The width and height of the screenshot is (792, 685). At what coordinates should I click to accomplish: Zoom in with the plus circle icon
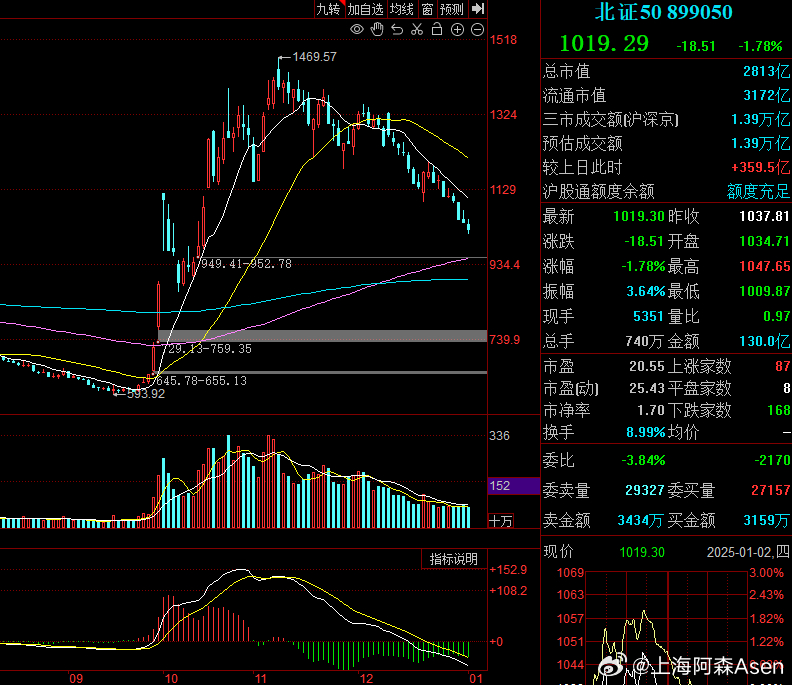[457, 29]
